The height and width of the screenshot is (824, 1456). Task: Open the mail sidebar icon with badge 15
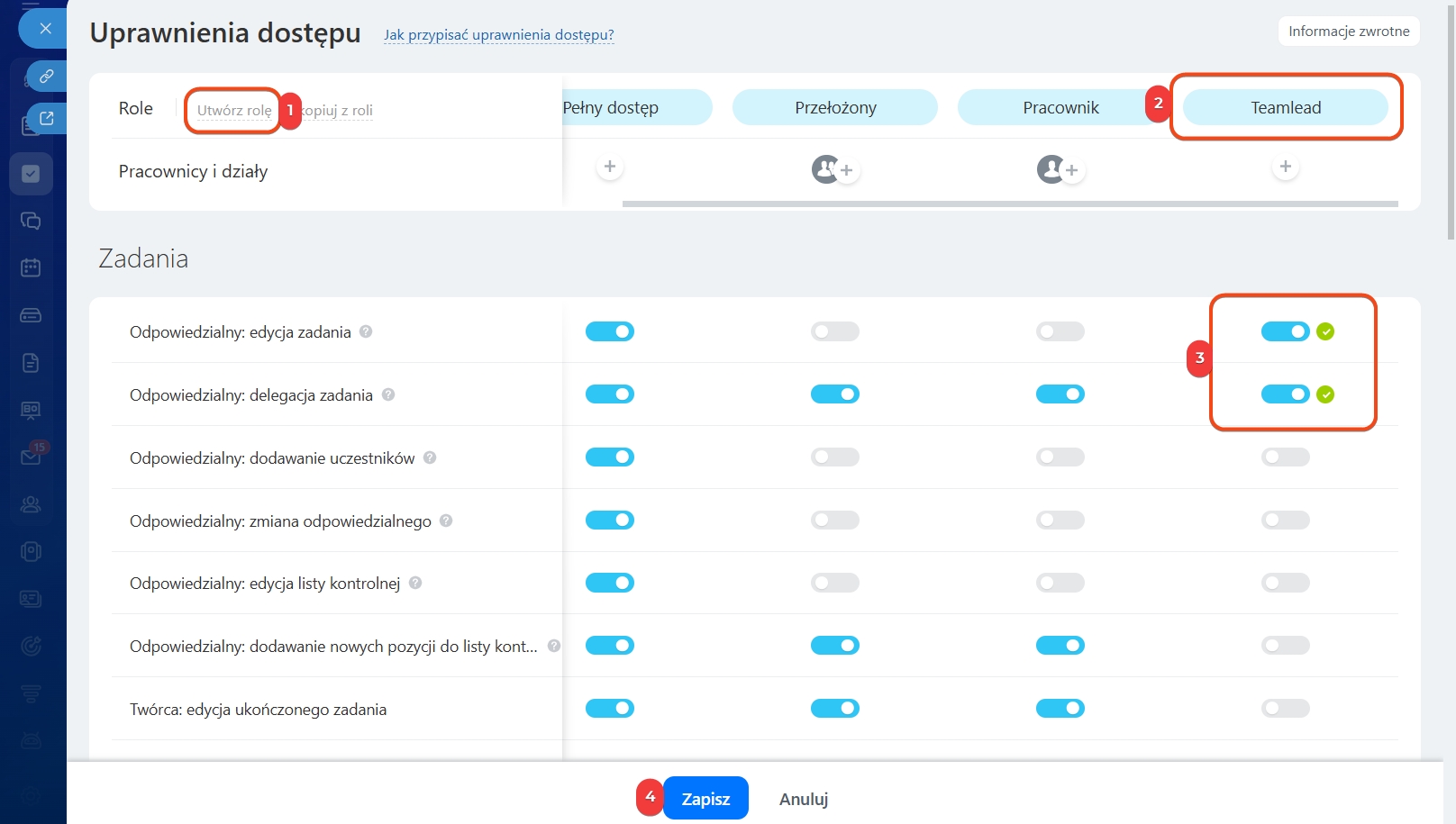coord(31,456)
